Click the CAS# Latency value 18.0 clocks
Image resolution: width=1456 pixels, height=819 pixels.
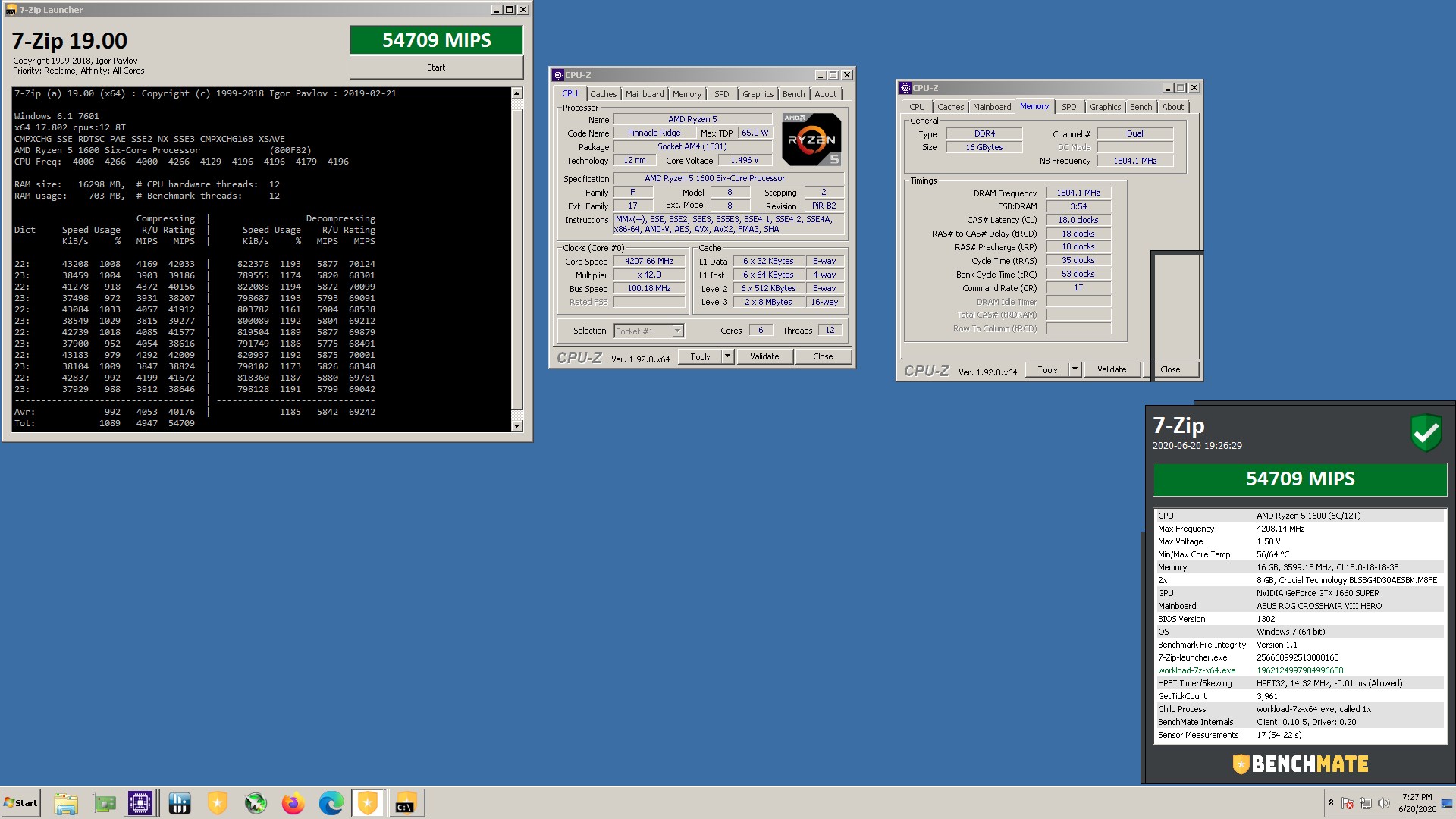[1078, 220]
